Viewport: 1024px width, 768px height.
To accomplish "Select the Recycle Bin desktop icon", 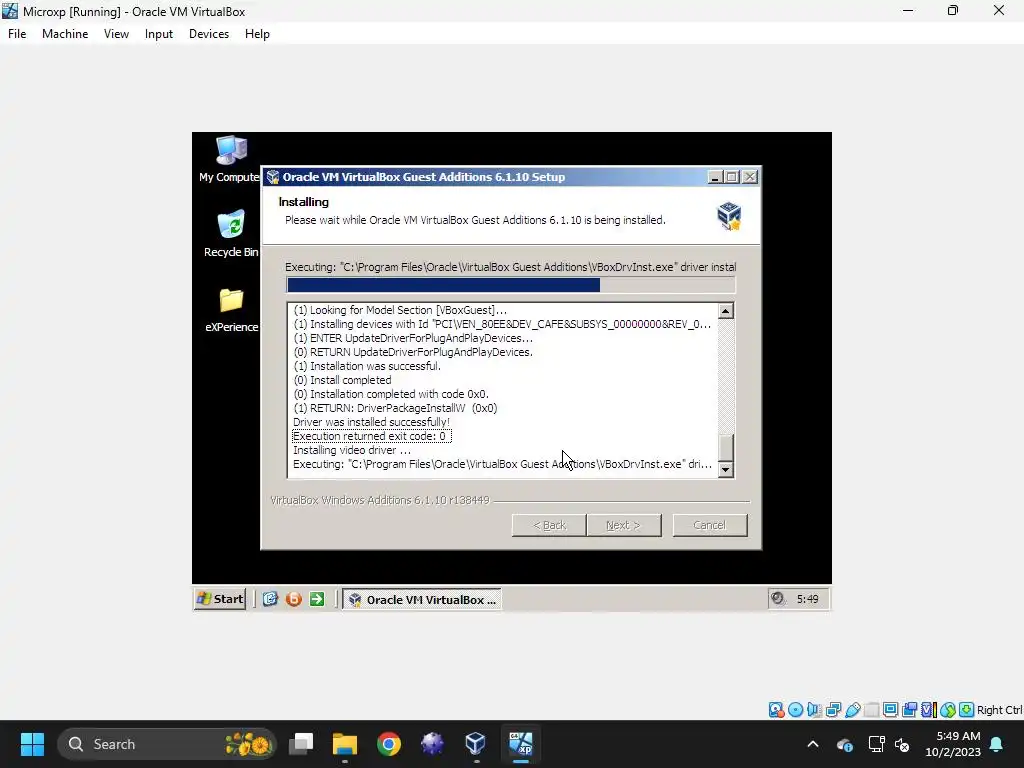I will point(231,234).
